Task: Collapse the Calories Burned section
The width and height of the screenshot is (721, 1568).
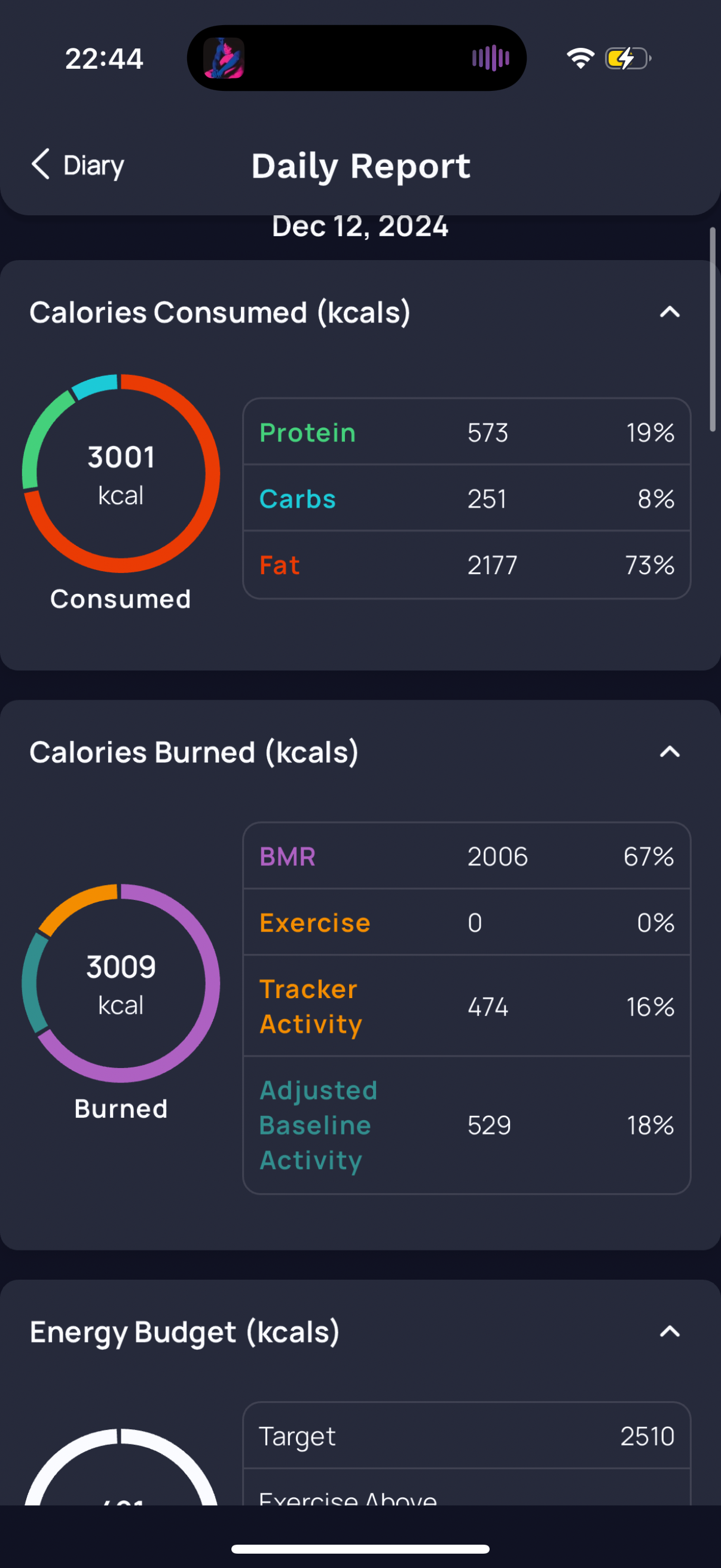Action: 670,752
